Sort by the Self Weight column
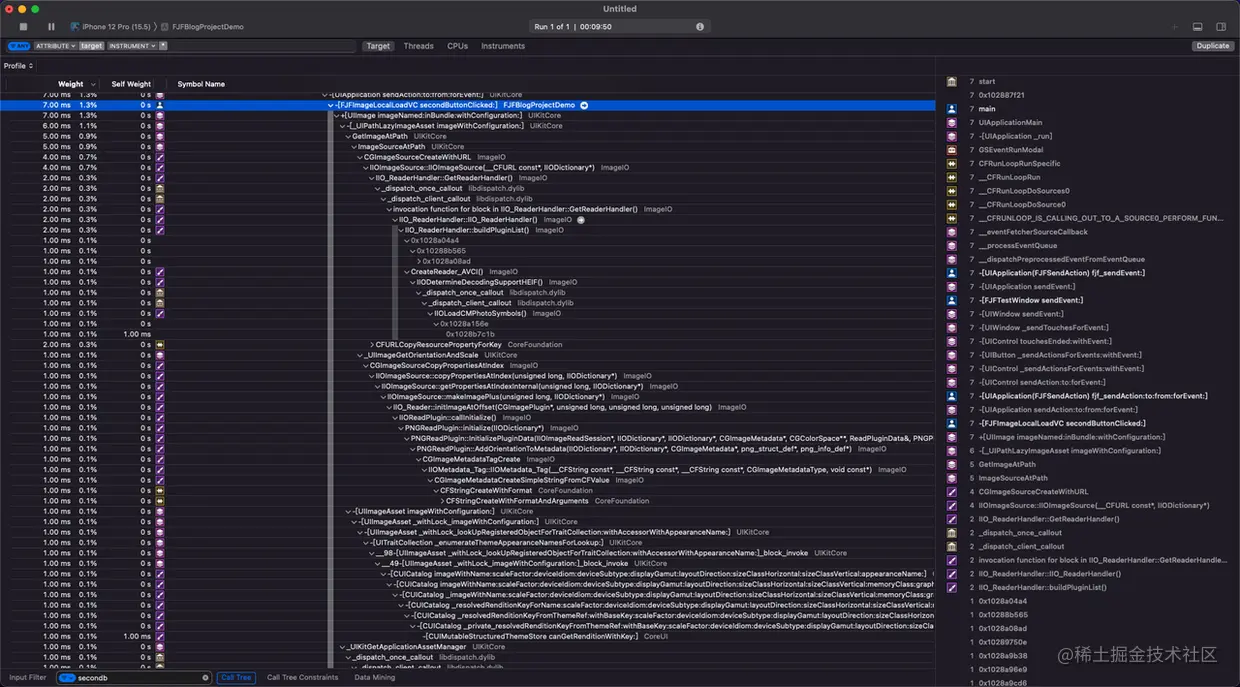This screenshot has height=687, width=1240. pyautogui.click(x=131, y=84)
